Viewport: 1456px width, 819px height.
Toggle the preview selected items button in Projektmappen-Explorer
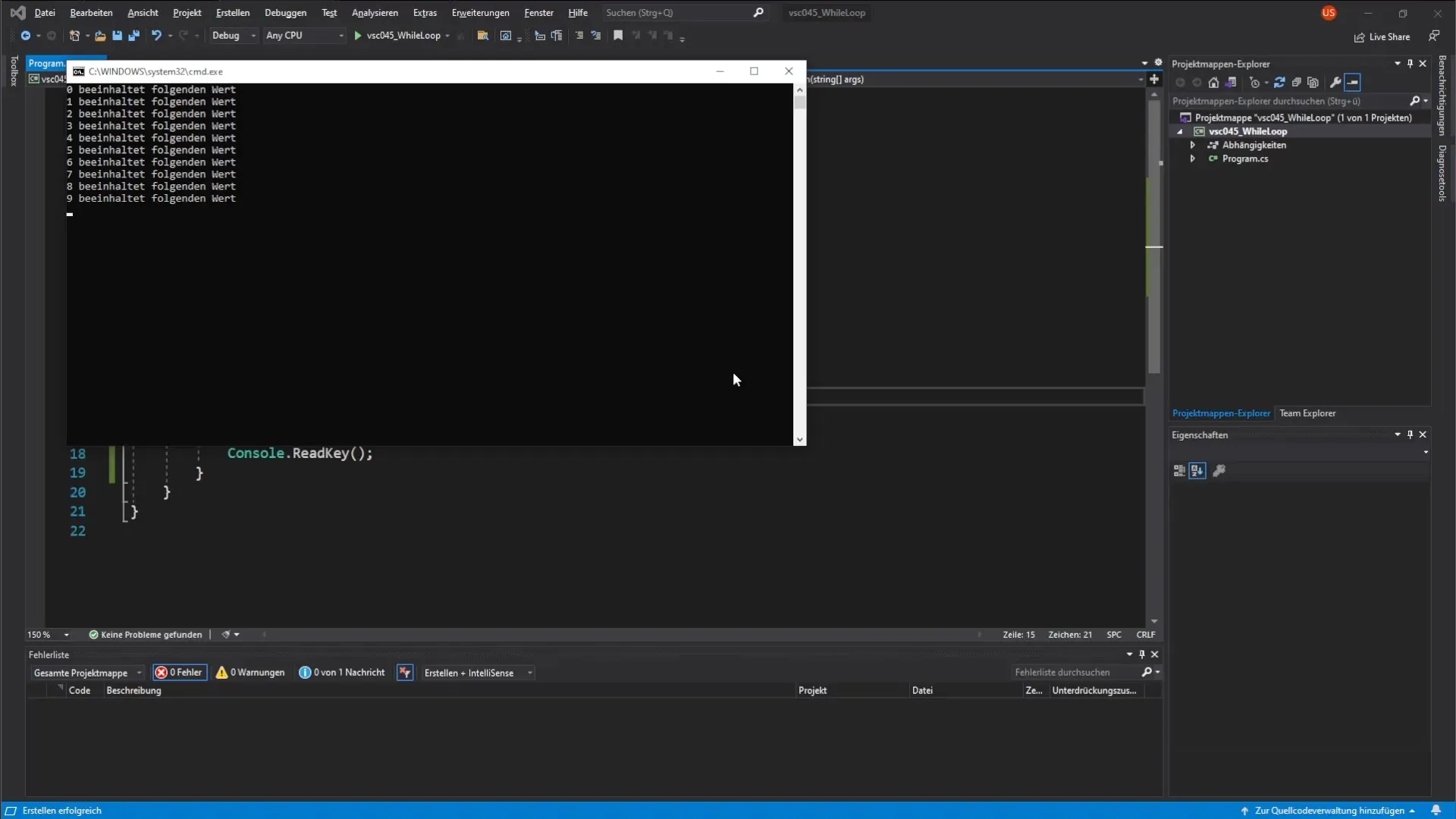1353,83
